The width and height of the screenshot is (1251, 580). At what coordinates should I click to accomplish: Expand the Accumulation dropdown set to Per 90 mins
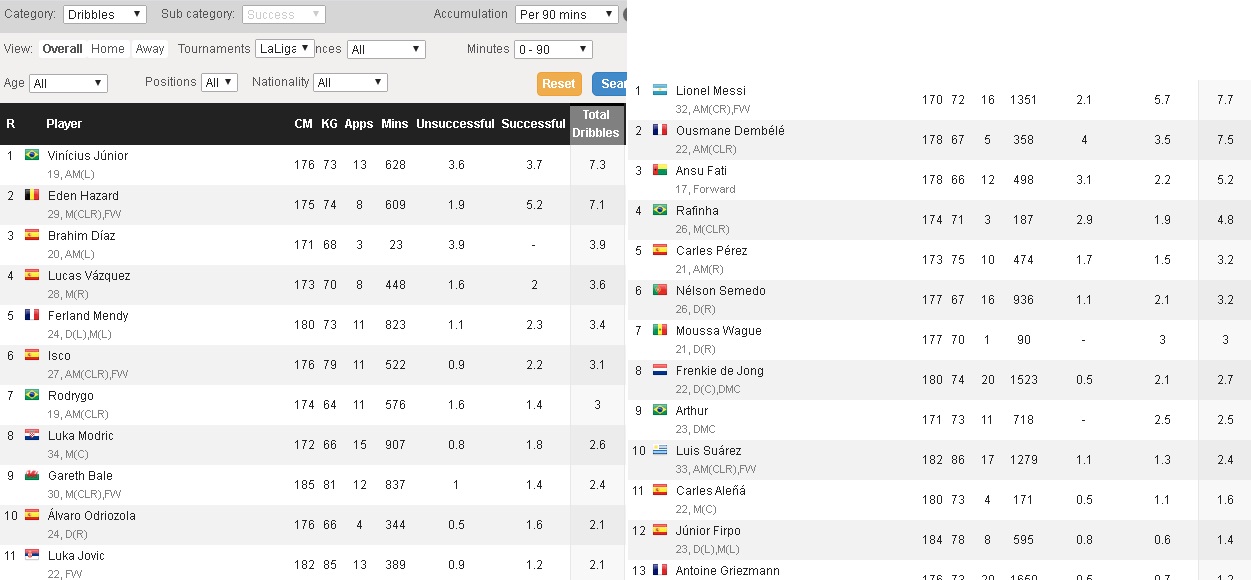(x=566, y=15)
